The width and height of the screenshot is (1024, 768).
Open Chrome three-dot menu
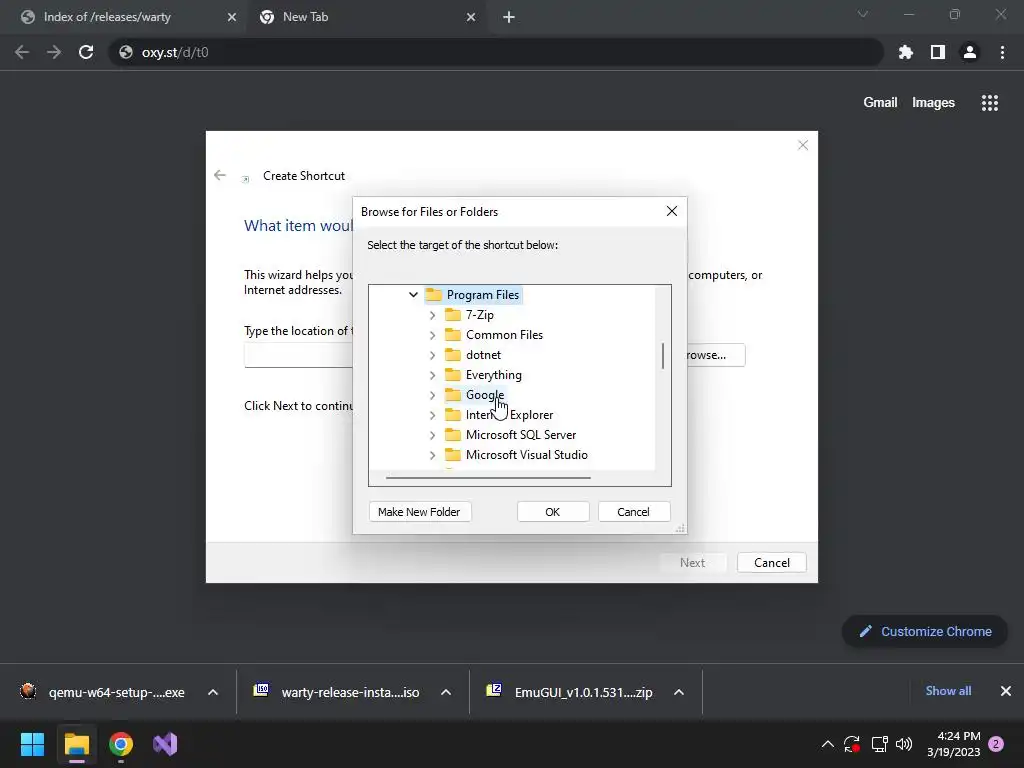pyautogui.click(x=1002, y=52)
